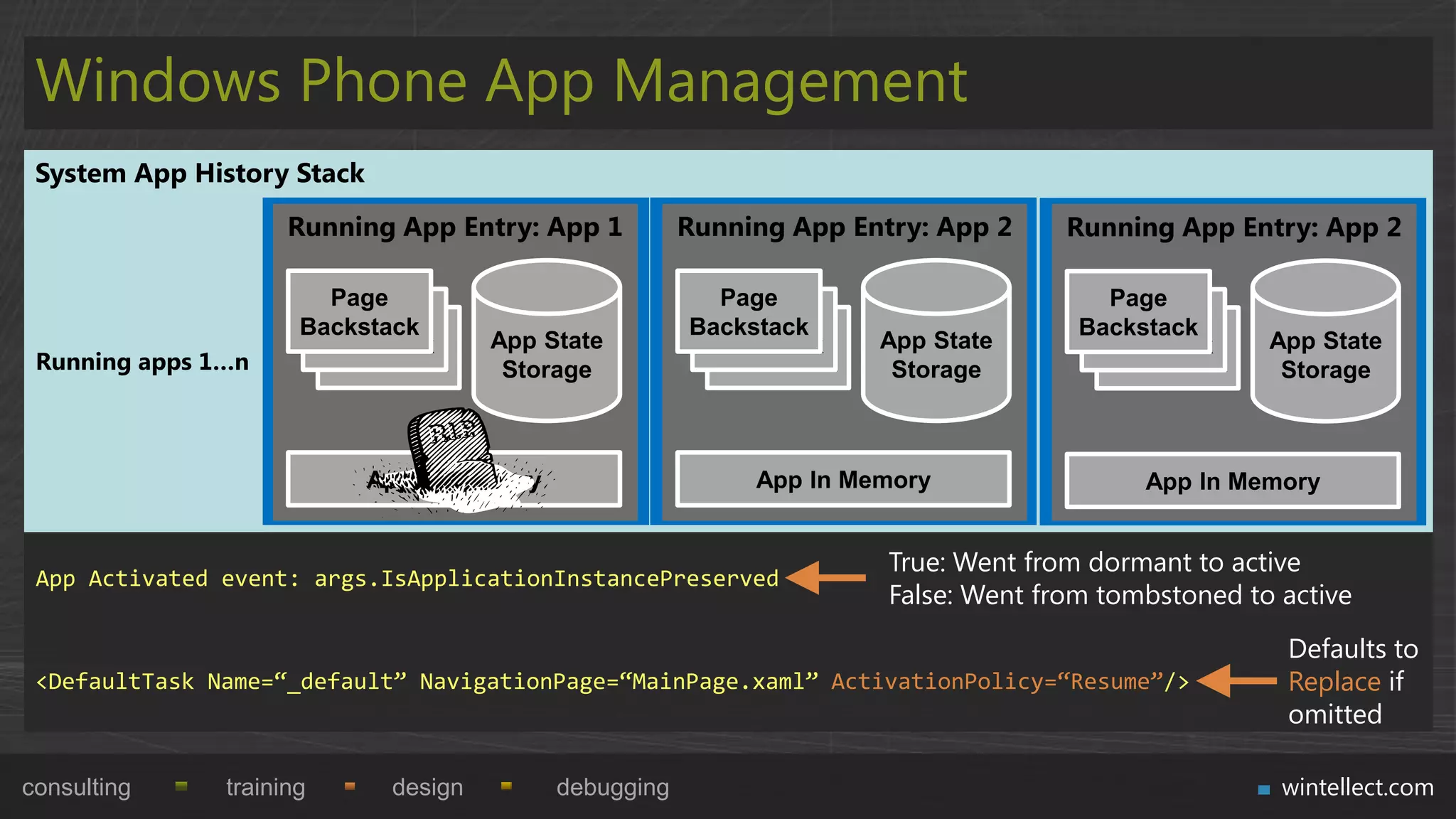1456x819 pixels.
Task: Open the wintellect.com link
Action: pos(1357,787)
